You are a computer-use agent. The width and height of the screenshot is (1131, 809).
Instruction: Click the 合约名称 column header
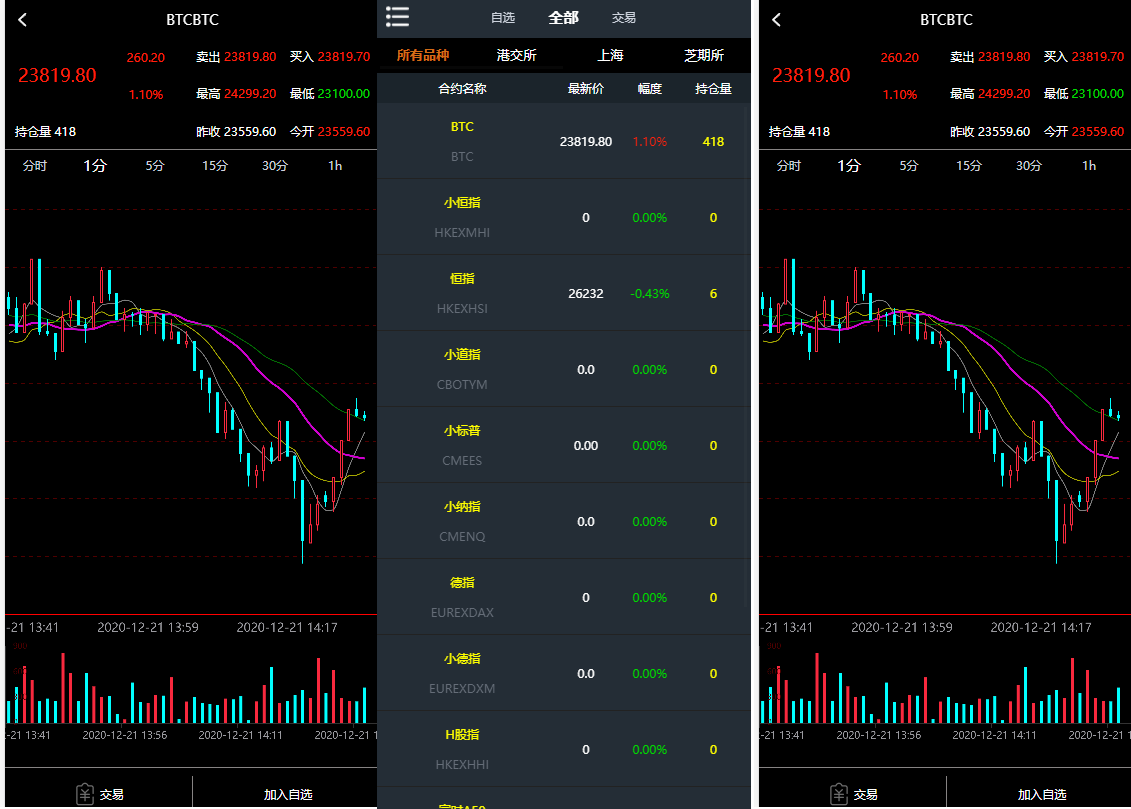462,89
